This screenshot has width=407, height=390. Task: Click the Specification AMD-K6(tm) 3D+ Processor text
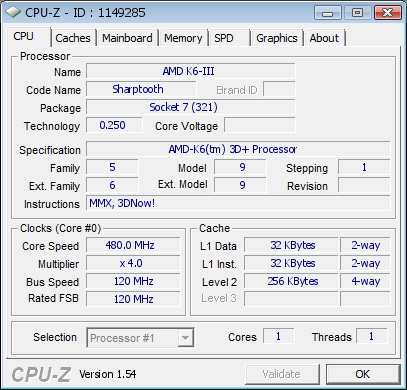(233, 149)
